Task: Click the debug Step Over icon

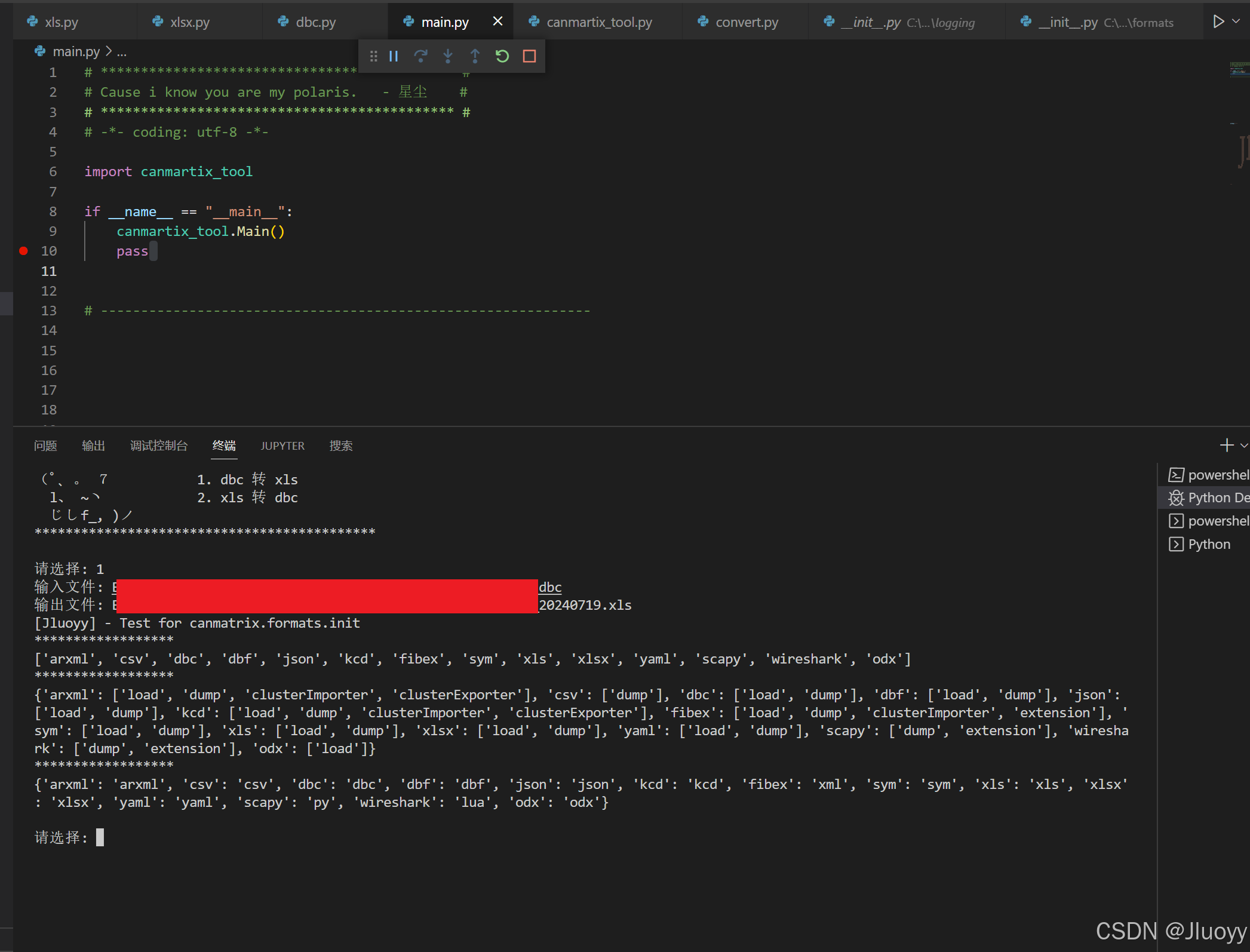Action: click(420, 56)
